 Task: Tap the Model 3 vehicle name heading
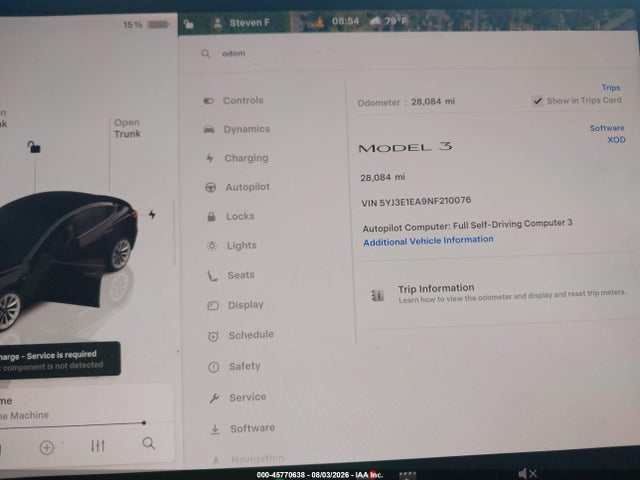[x=405, y=147]
